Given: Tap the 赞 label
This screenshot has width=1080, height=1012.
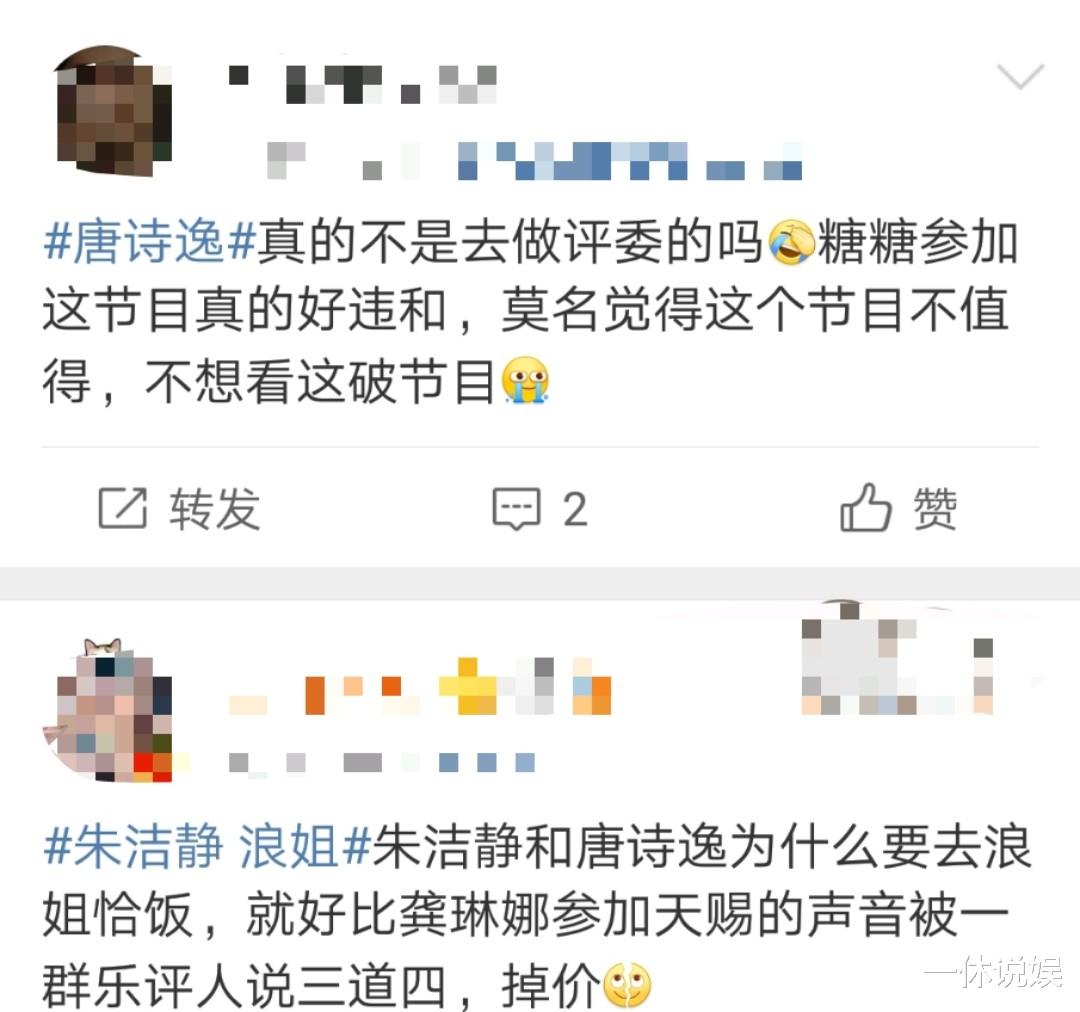Looking at the screenshot, I should pos(935,509).
